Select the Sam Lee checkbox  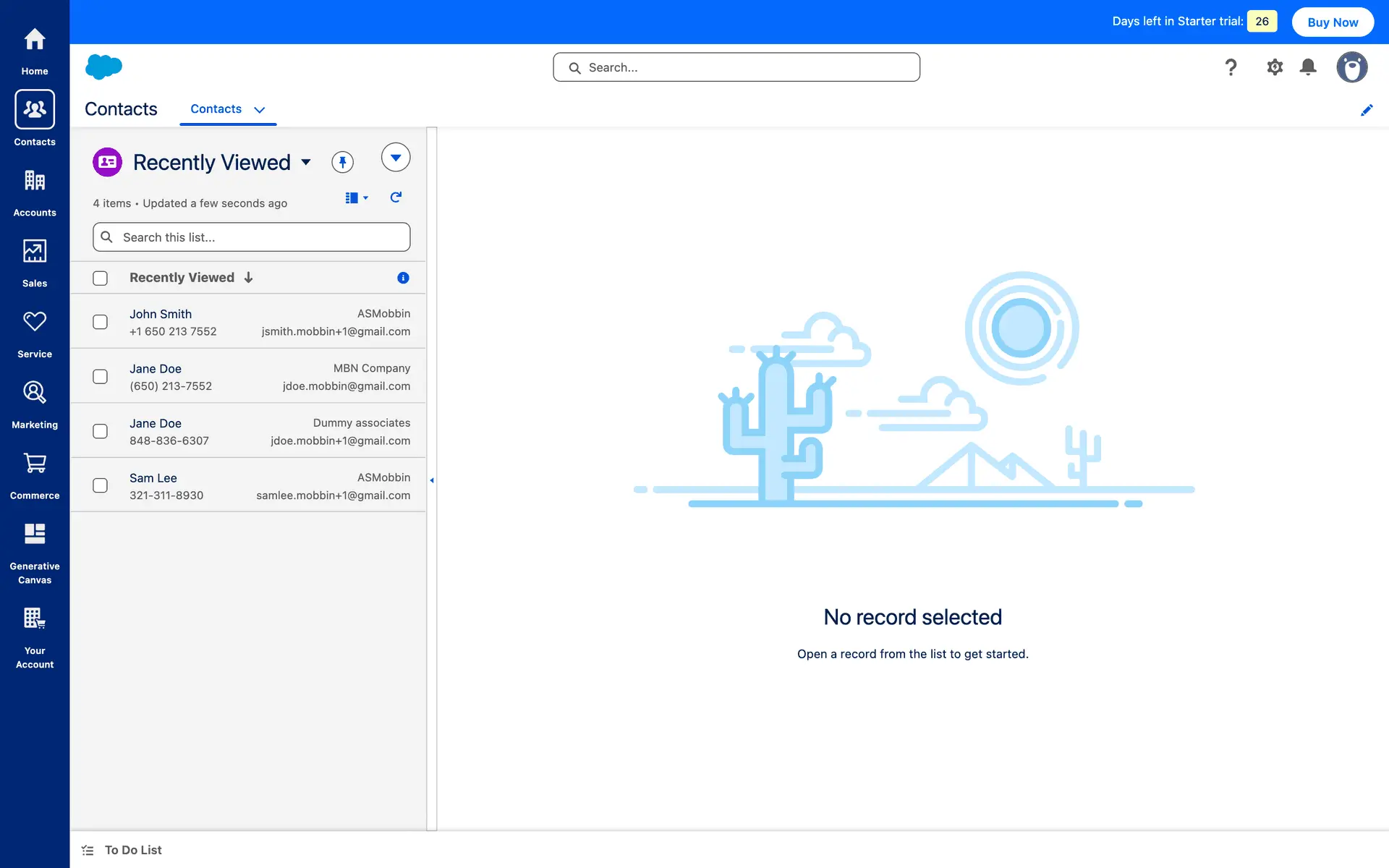click(101, 485)
